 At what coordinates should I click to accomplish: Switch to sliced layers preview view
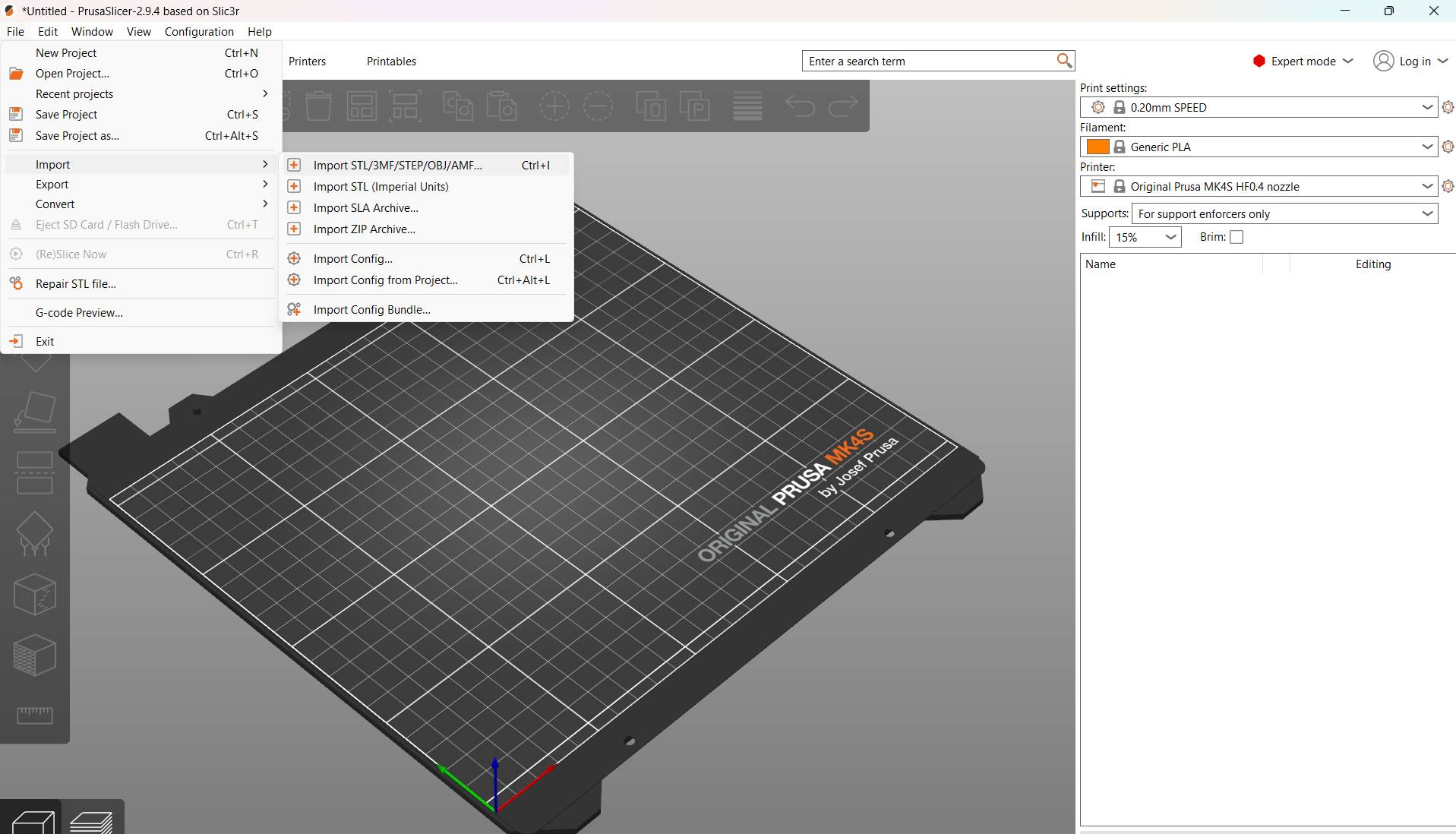coord(92,821)
